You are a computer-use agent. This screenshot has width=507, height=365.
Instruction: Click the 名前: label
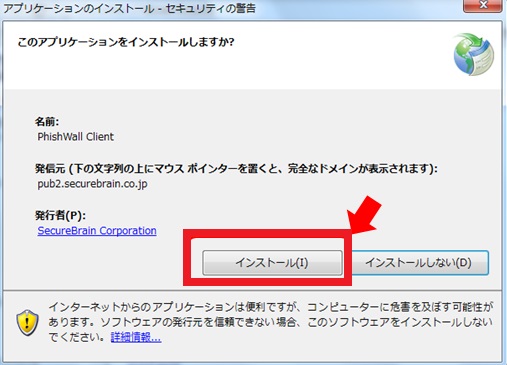(47, 121)
